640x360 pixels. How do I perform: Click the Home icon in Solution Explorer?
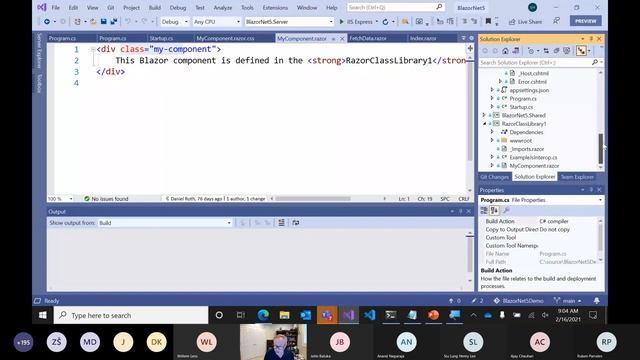point(505,51)
